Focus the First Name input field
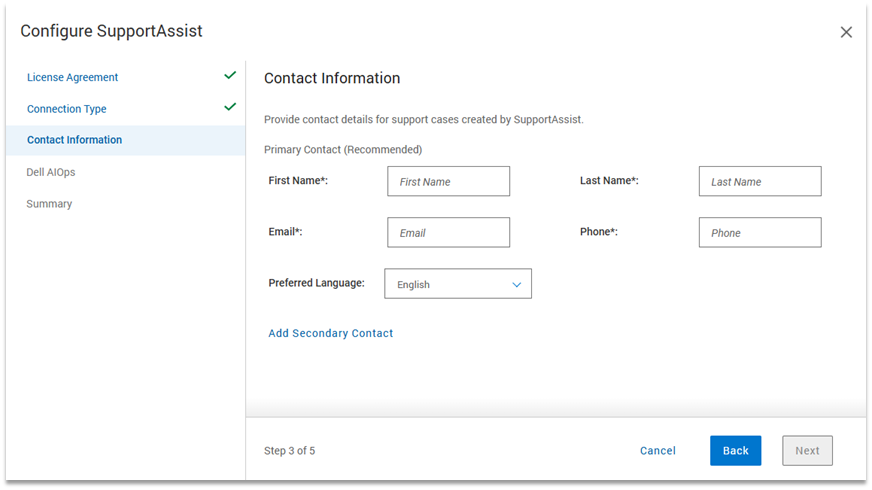 pyautogui.click(x=448, y=181)
